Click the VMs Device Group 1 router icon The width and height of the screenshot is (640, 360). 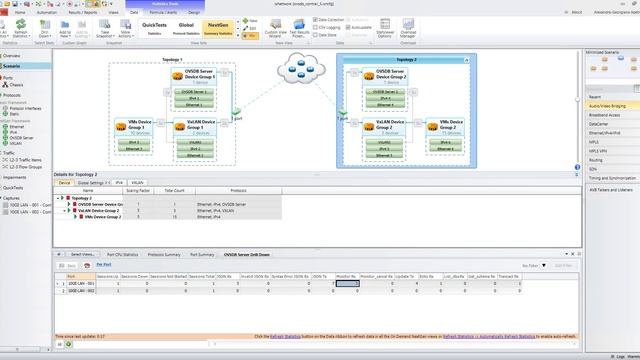click(x=121, y=127)
